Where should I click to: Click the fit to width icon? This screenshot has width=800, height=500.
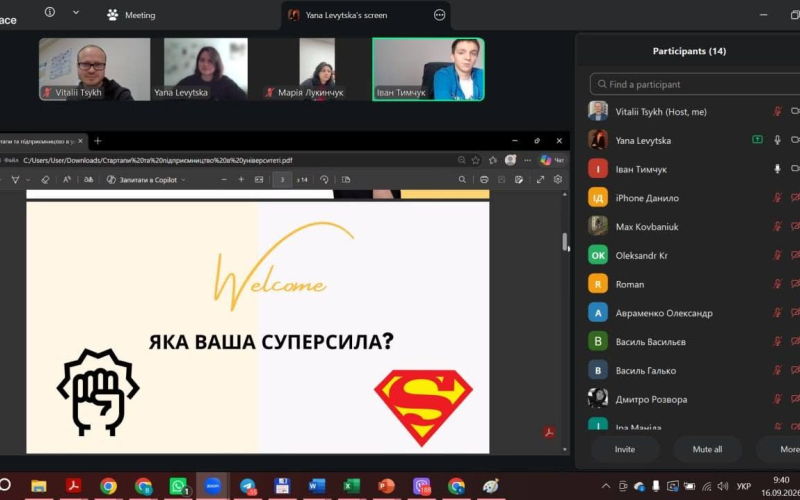click(x=259, y=180)
